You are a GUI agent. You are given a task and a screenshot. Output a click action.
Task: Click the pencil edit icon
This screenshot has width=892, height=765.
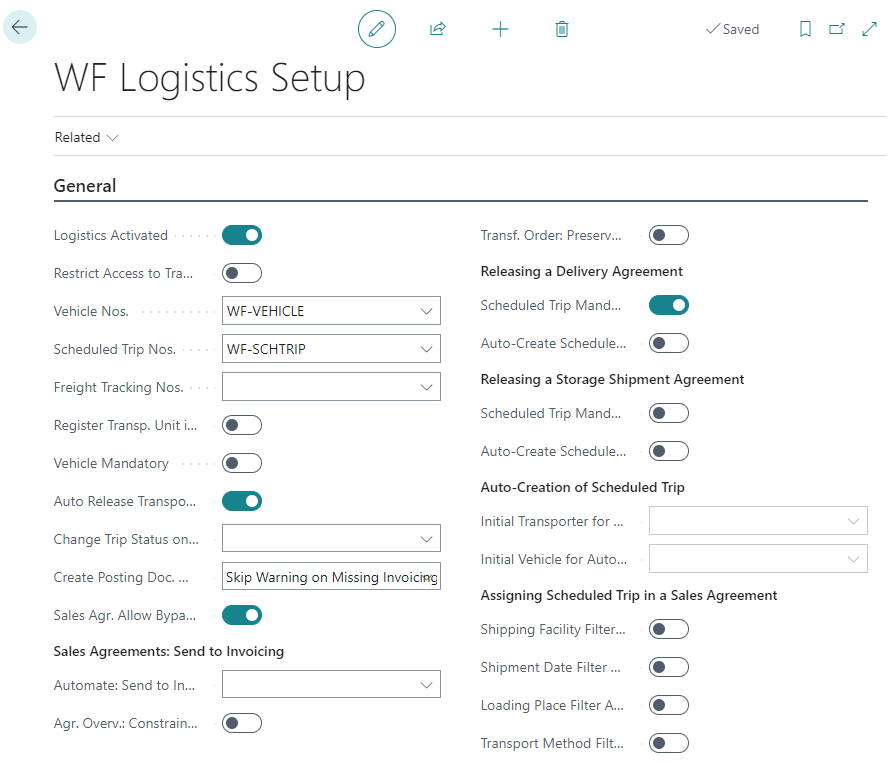[377, 29]
